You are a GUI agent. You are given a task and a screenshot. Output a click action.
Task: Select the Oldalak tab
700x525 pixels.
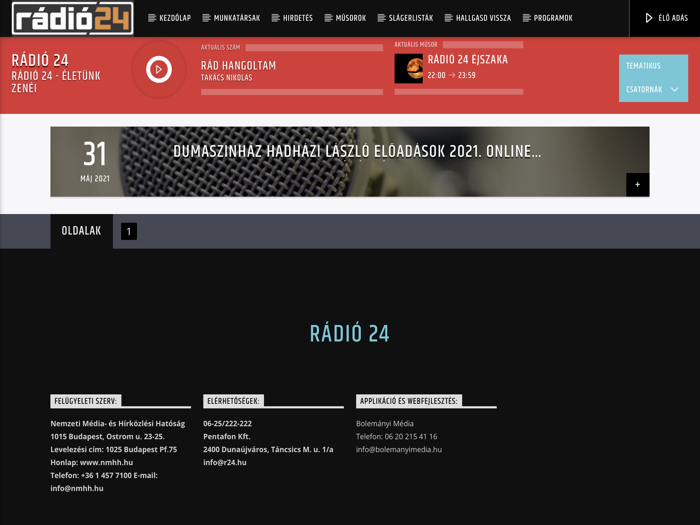tap(81, 231)
